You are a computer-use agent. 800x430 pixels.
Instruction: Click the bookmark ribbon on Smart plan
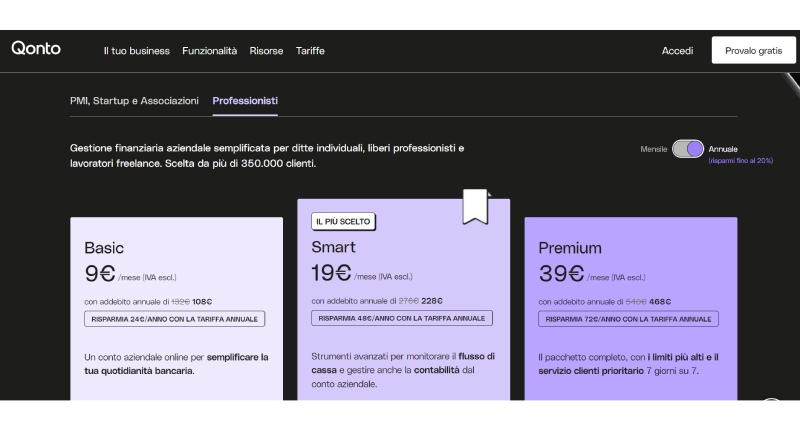click(x=475, y=206)
